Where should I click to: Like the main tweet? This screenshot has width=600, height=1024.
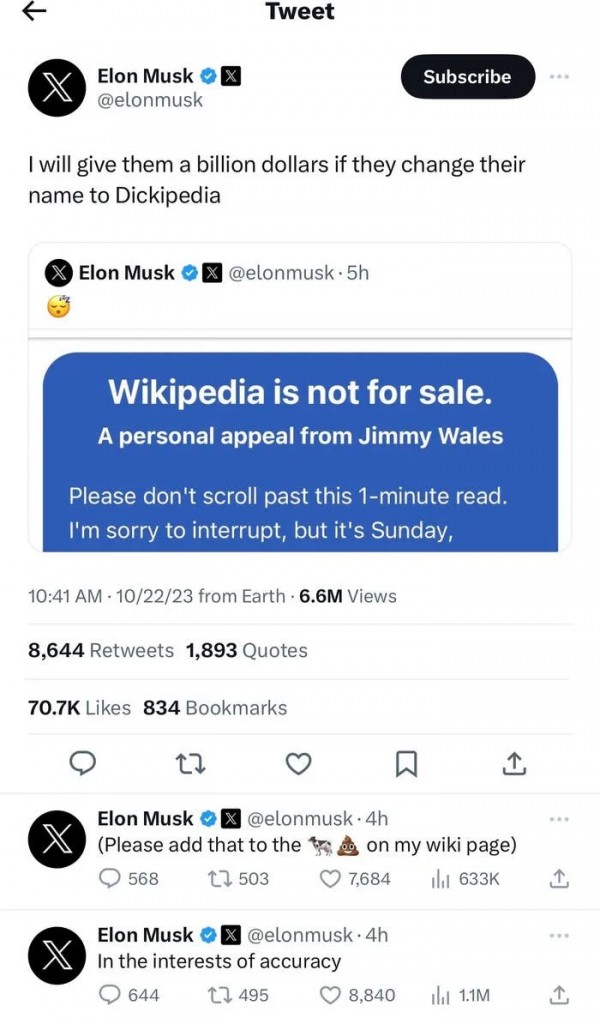[x=298, y=764]
